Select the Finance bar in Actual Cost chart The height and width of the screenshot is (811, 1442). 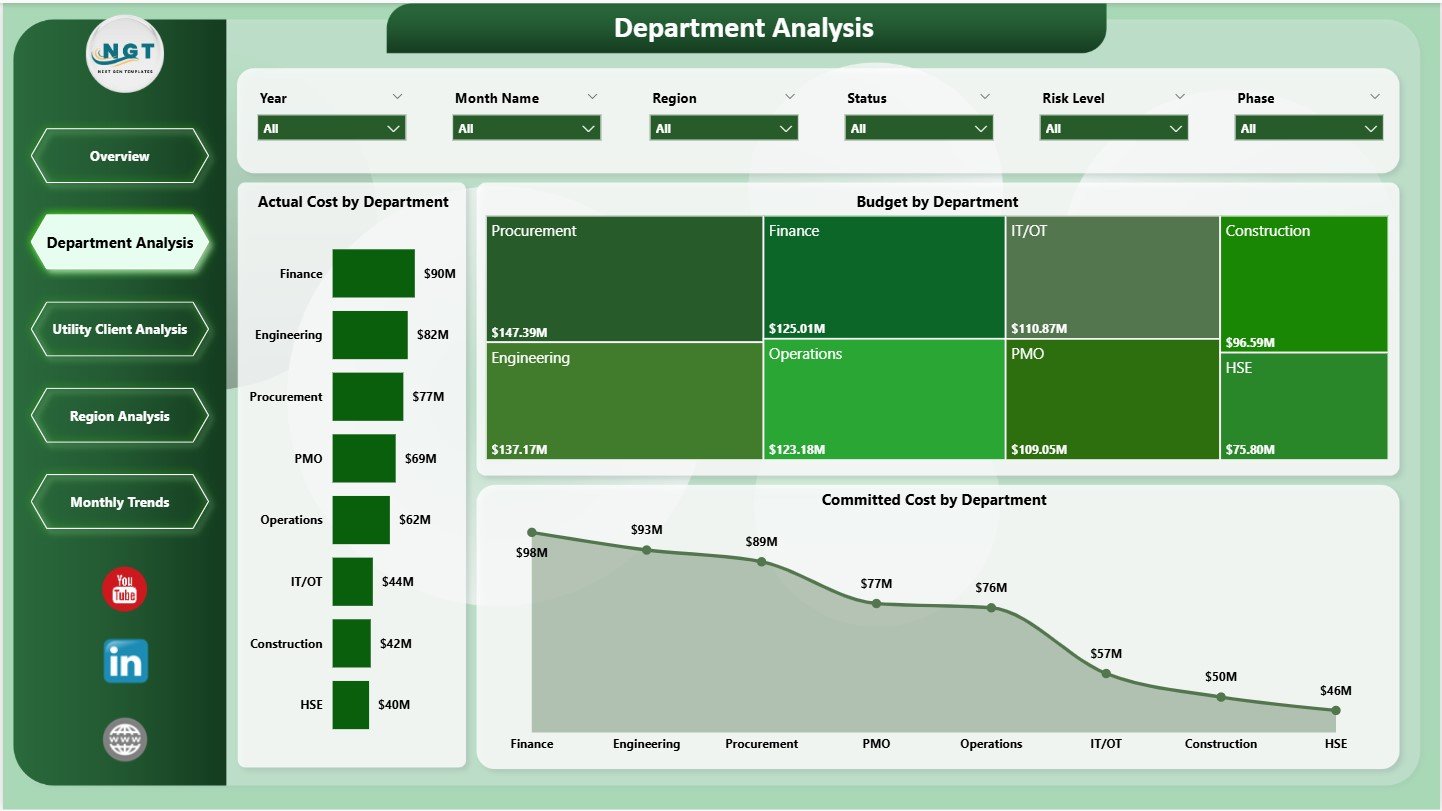373,273
